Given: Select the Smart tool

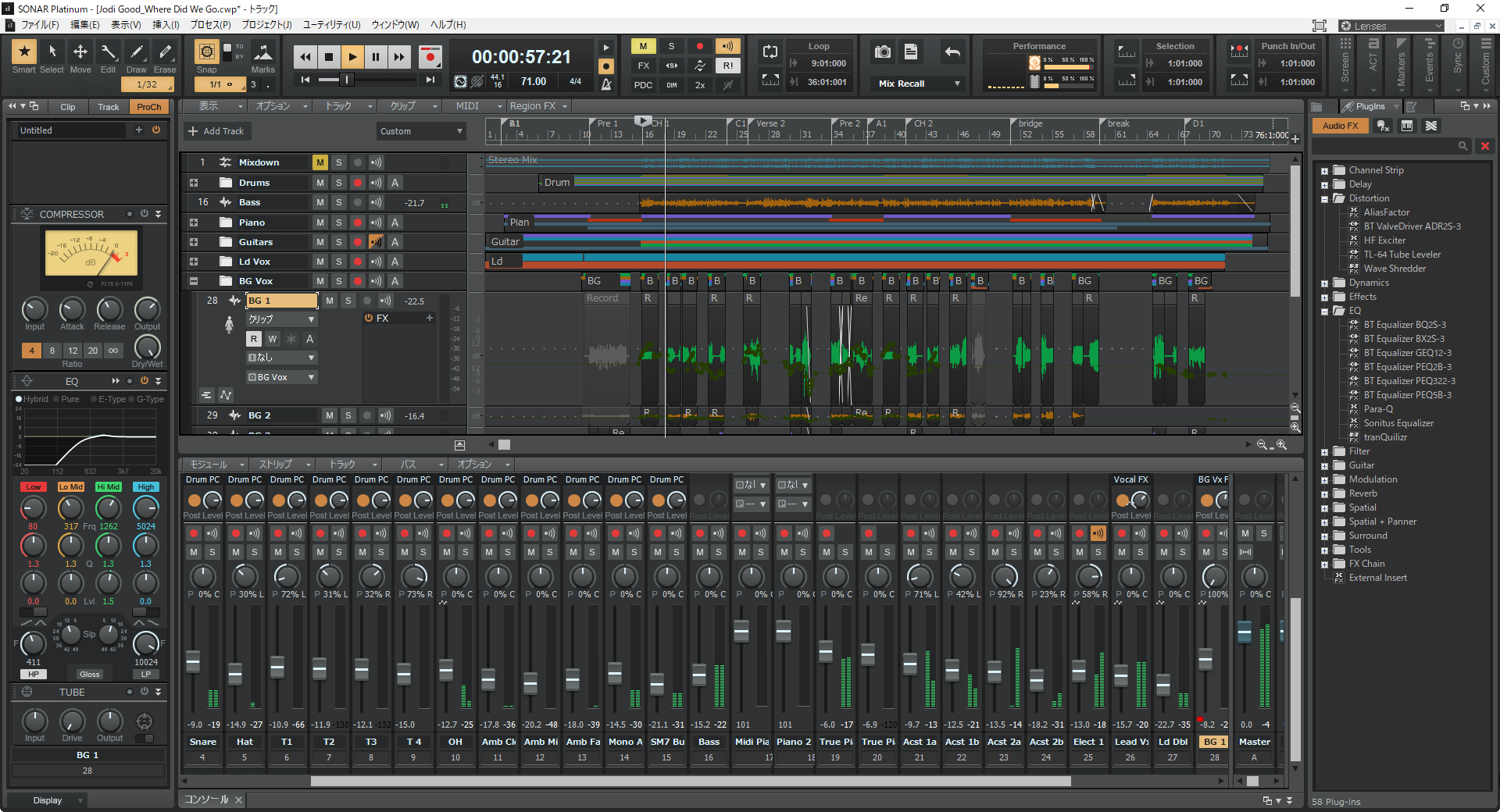Looking at the screenshot, I should 24,52.
